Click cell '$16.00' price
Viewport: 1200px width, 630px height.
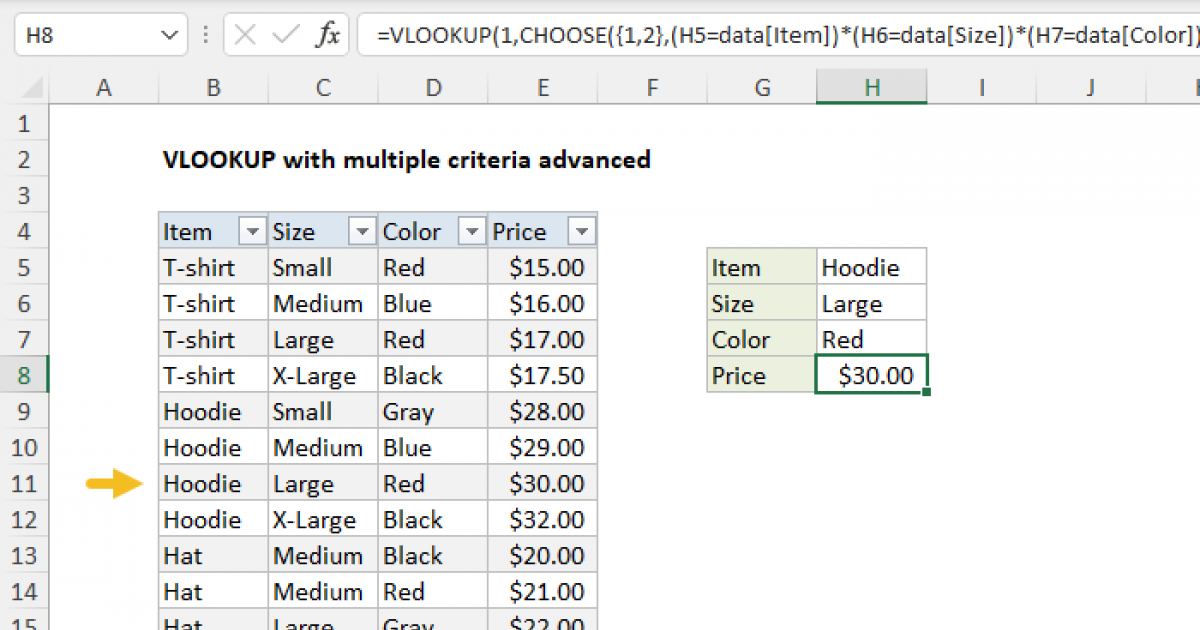click(x=543, y=304)
